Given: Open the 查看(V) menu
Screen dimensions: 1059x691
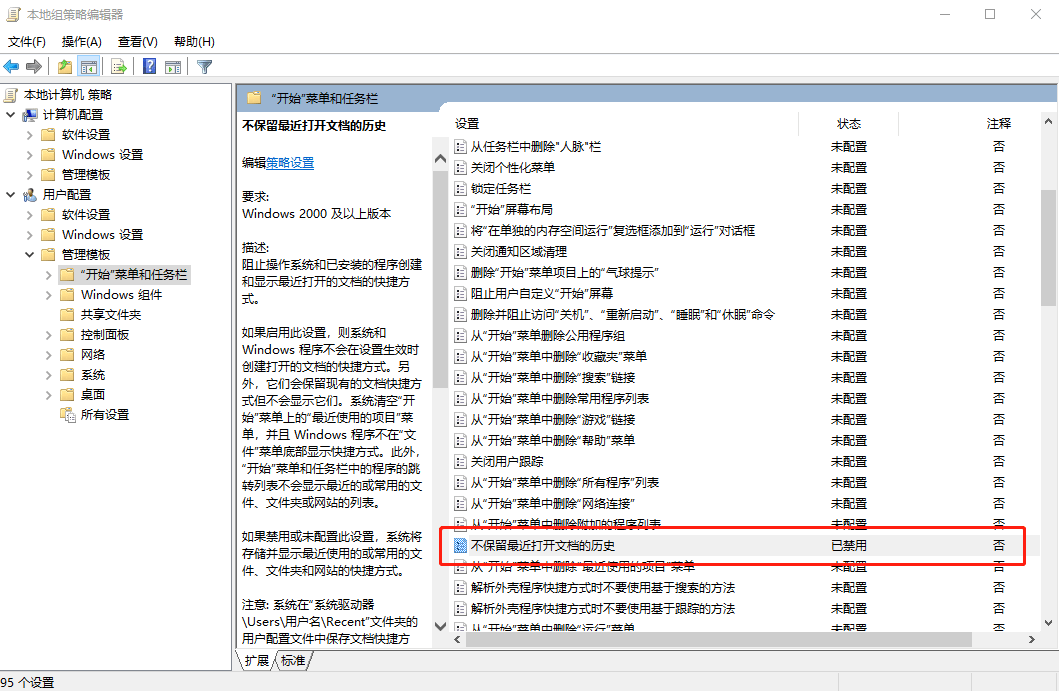Looking at the screenshot, I should [138, 42].
